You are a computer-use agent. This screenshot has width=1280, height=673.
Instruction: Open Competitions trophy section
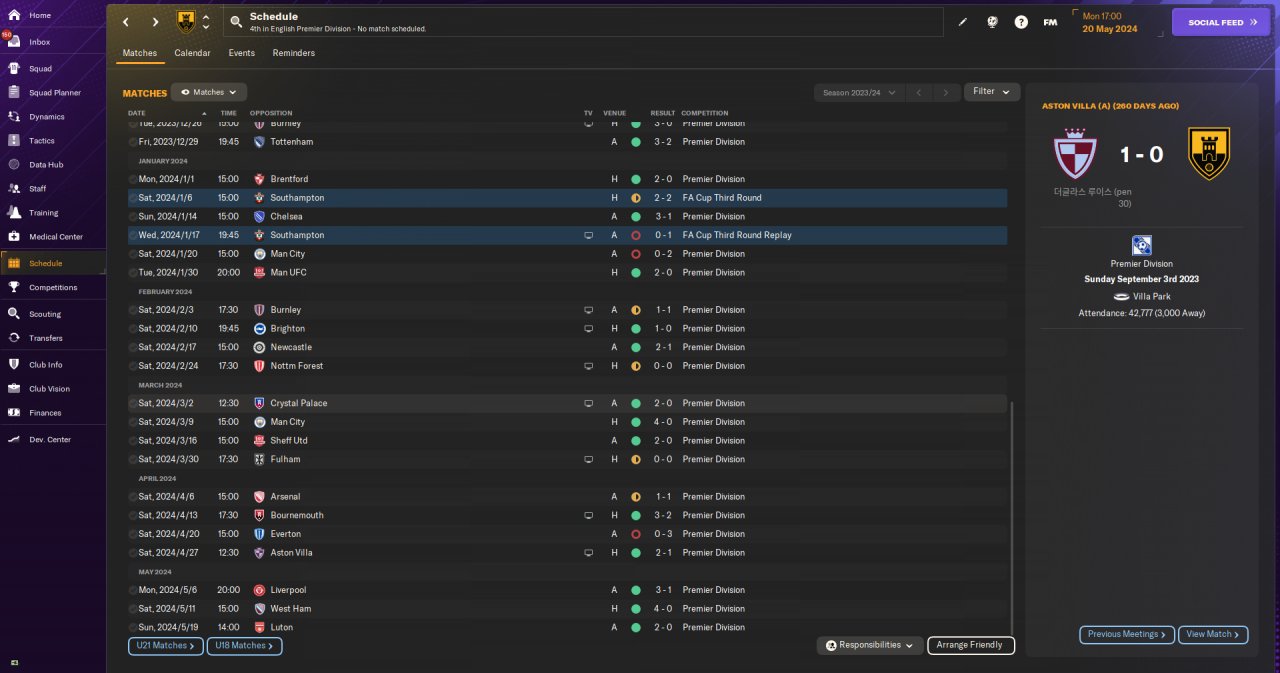52,288
